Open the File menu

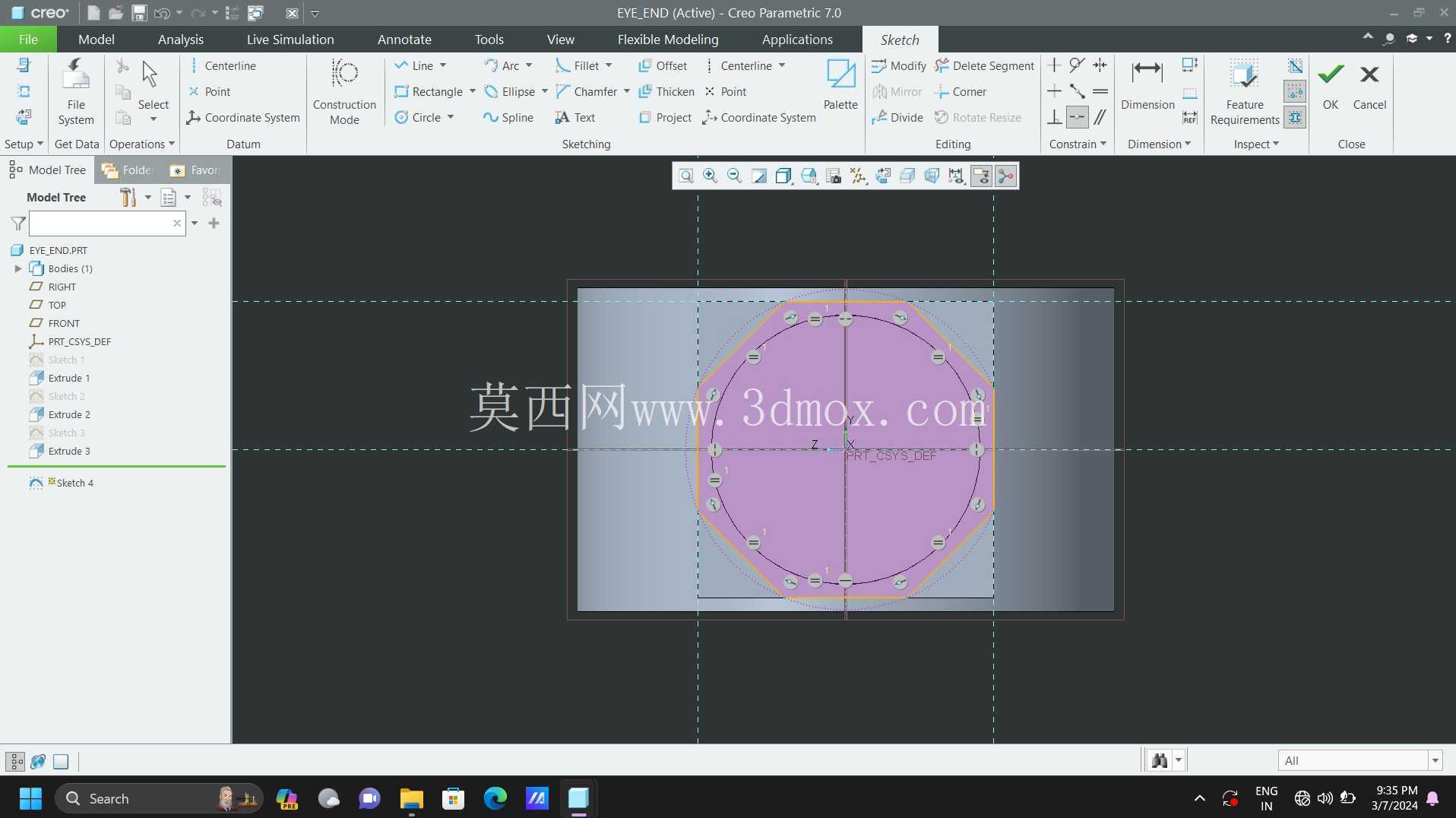point(28,40)
